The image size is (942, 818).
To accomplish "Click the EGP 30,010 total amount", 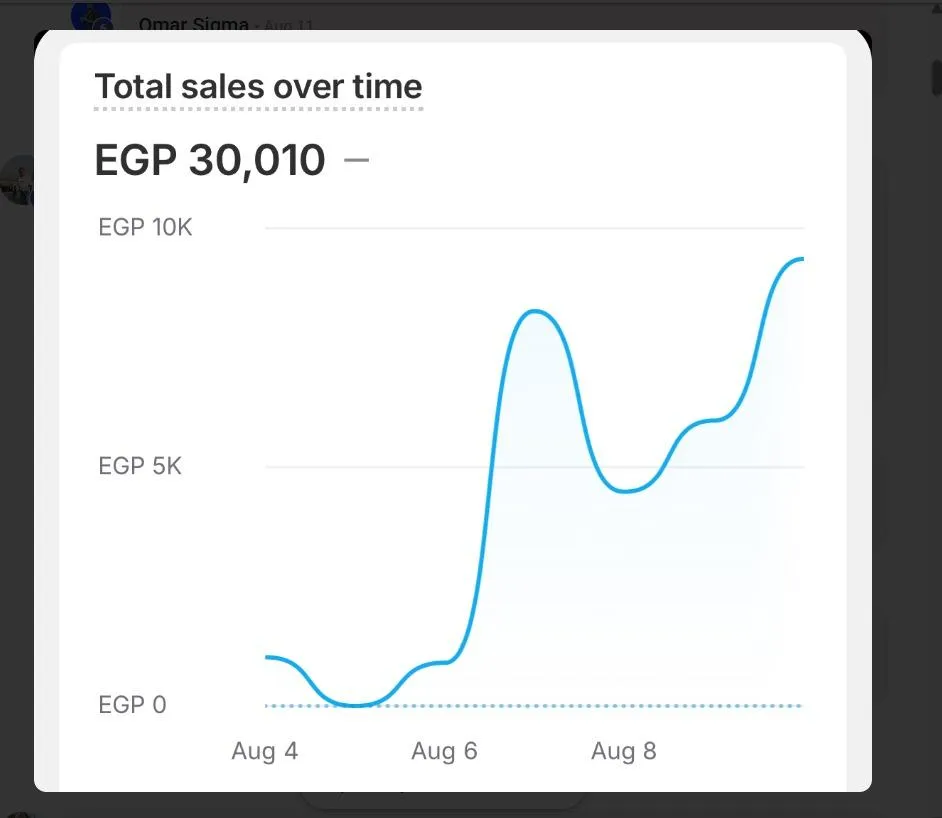I will point(210,161).
